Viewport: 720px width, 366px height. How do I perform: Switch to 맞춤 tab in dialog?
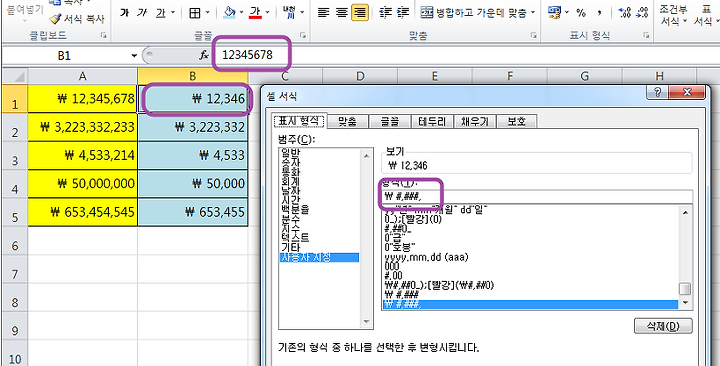click(347, 121)
